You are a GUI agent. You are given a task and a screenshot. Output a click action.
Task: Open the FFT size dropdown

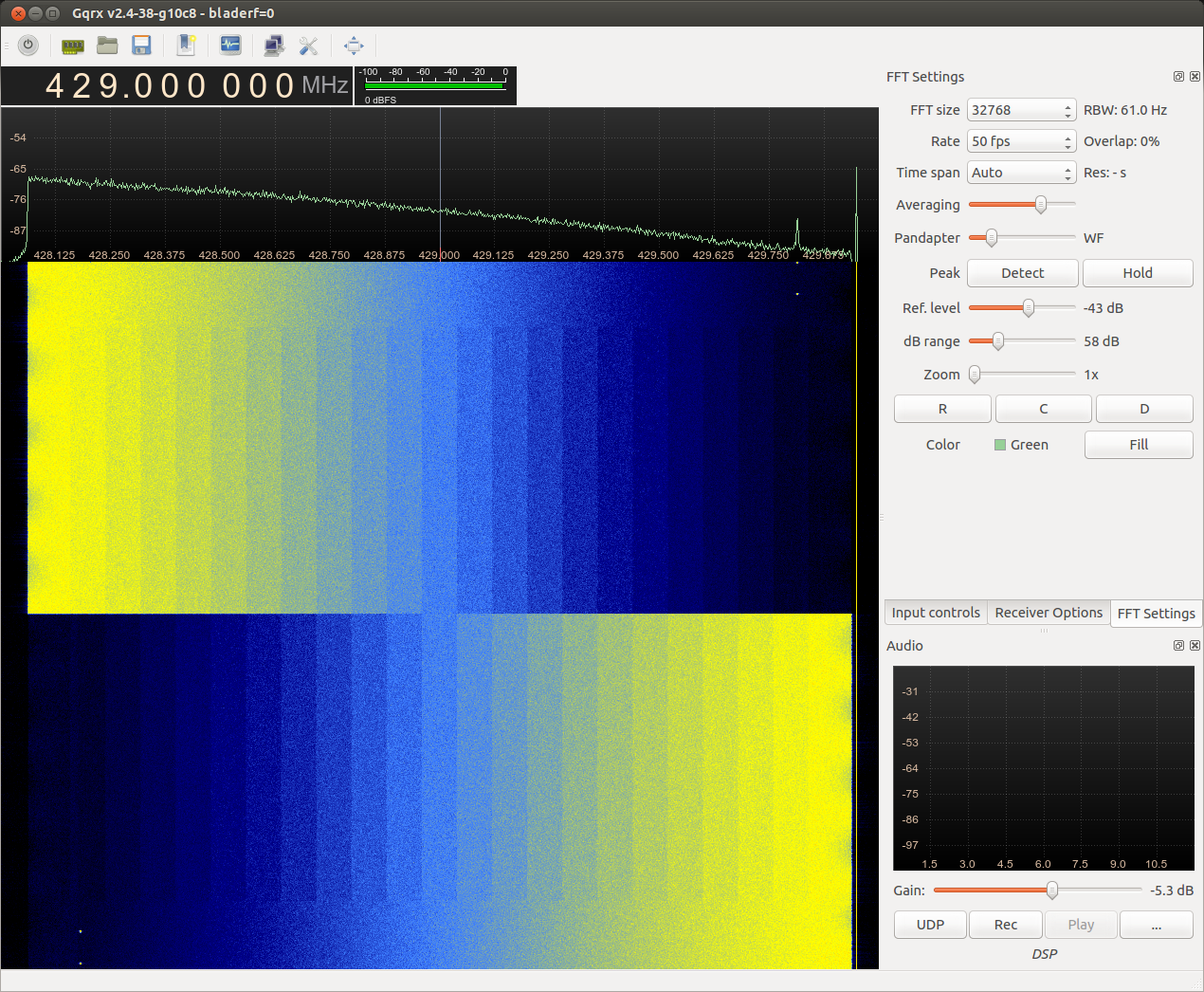pyautogui.click(x=1021, y=110)
